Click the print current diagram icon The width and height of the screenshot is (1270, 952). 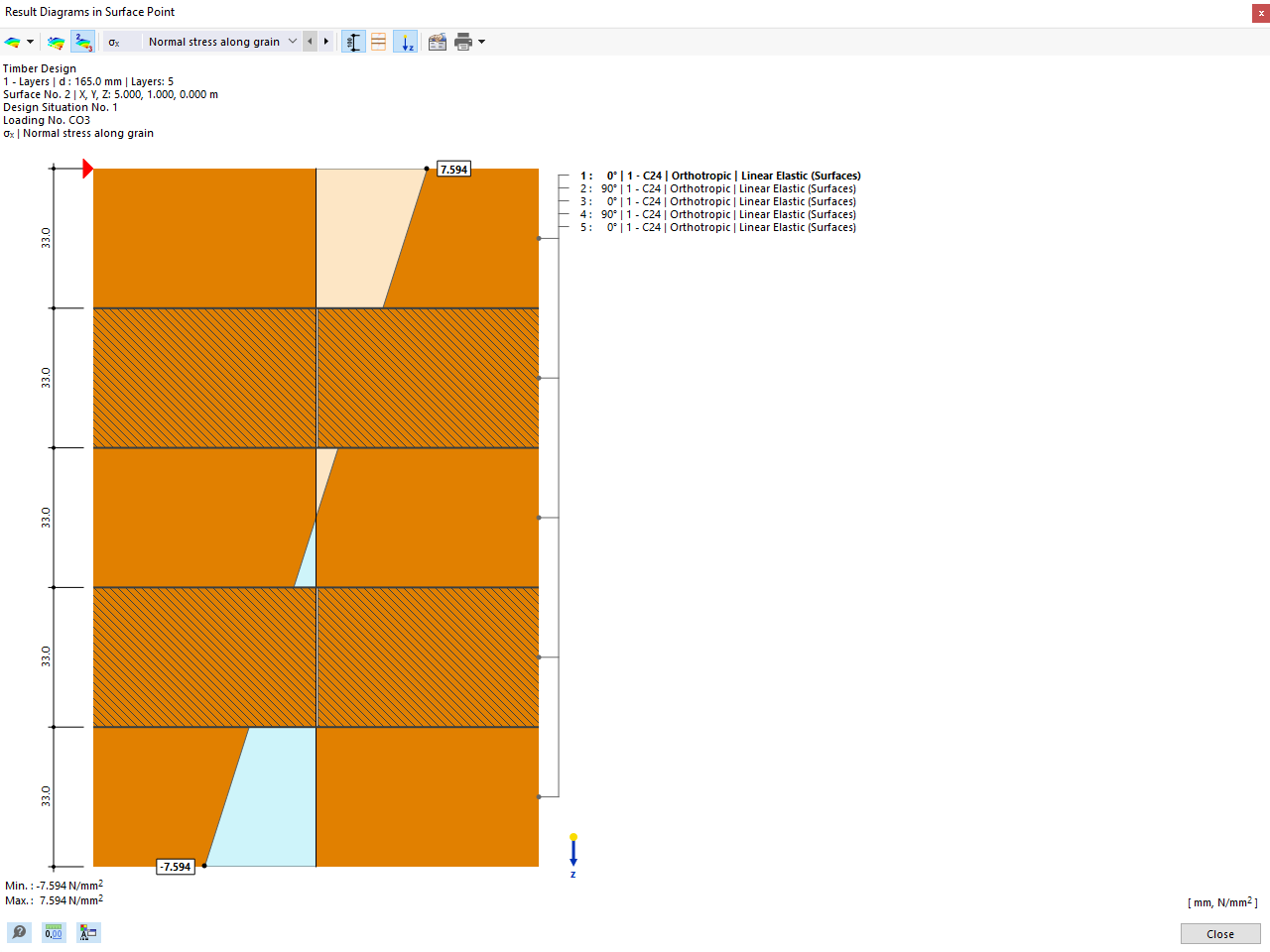pyautogui.click(x=462, y=42)
